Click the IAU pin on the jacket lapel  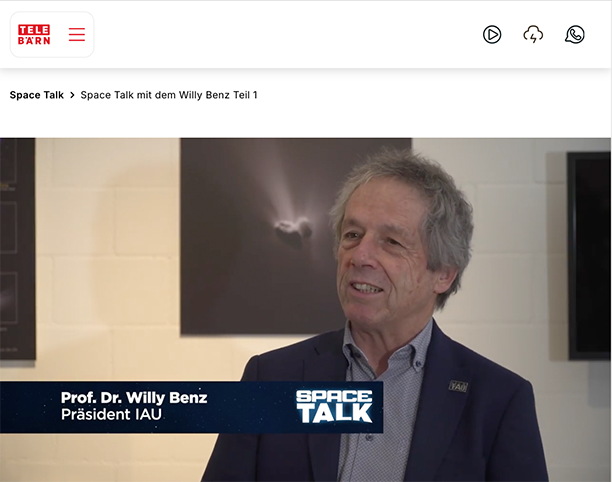458,386
